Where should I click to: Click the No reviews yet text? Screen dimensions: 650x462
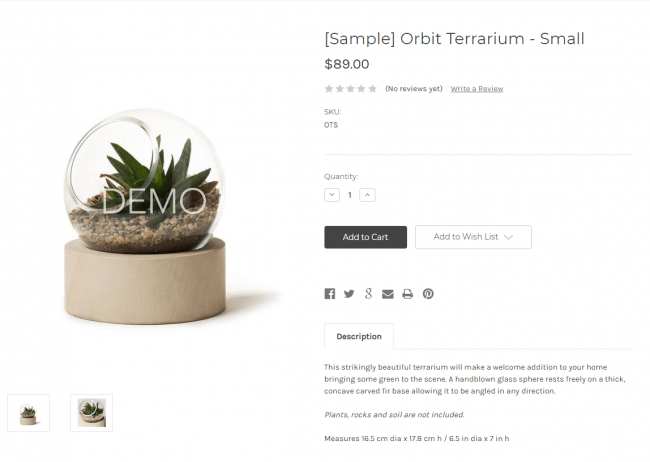coord(414,89)
